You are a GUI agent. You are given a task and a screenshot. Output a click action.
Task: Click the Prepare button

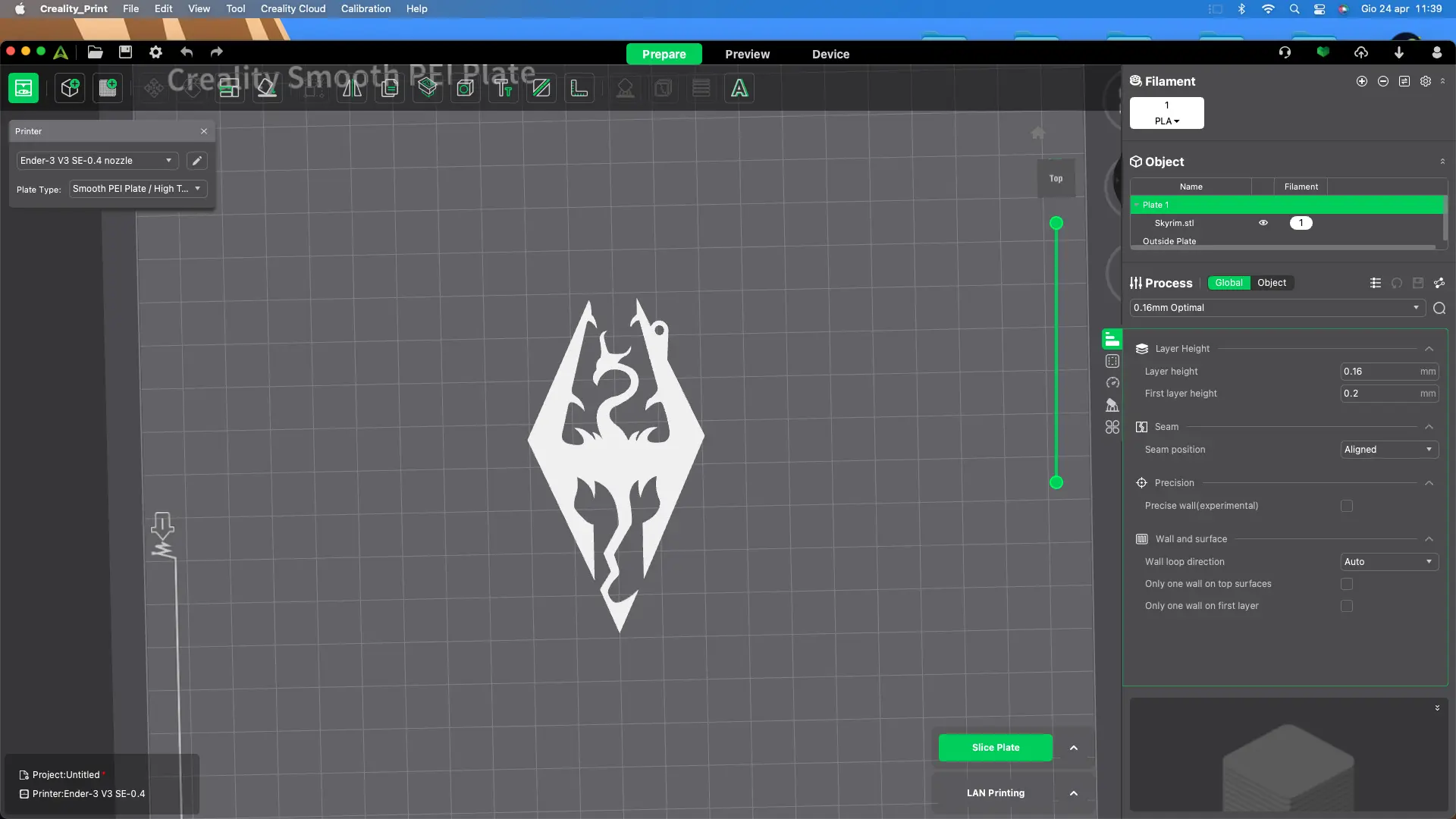pos(664,54)
